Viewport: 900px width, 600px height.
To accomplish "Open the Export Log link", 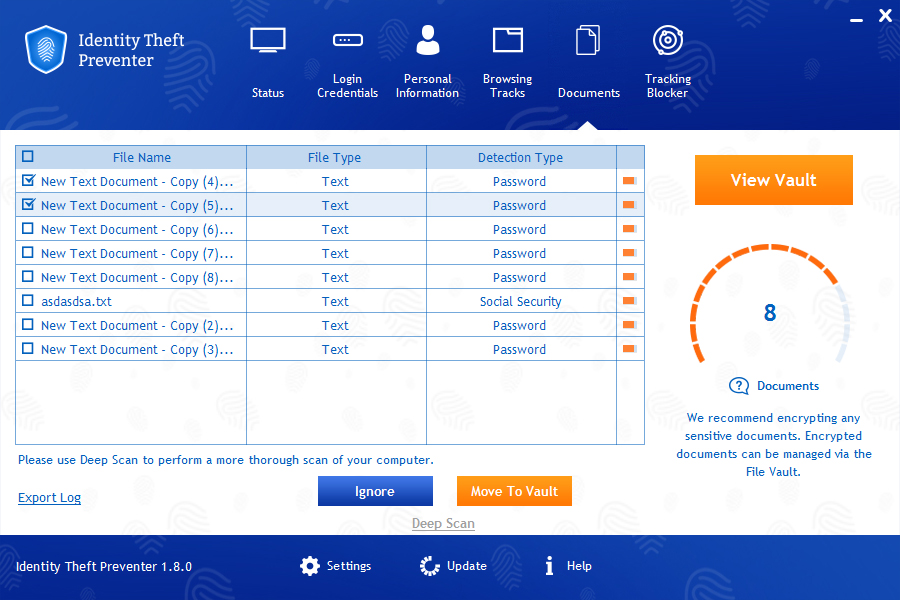I will [x=49, y=497].
